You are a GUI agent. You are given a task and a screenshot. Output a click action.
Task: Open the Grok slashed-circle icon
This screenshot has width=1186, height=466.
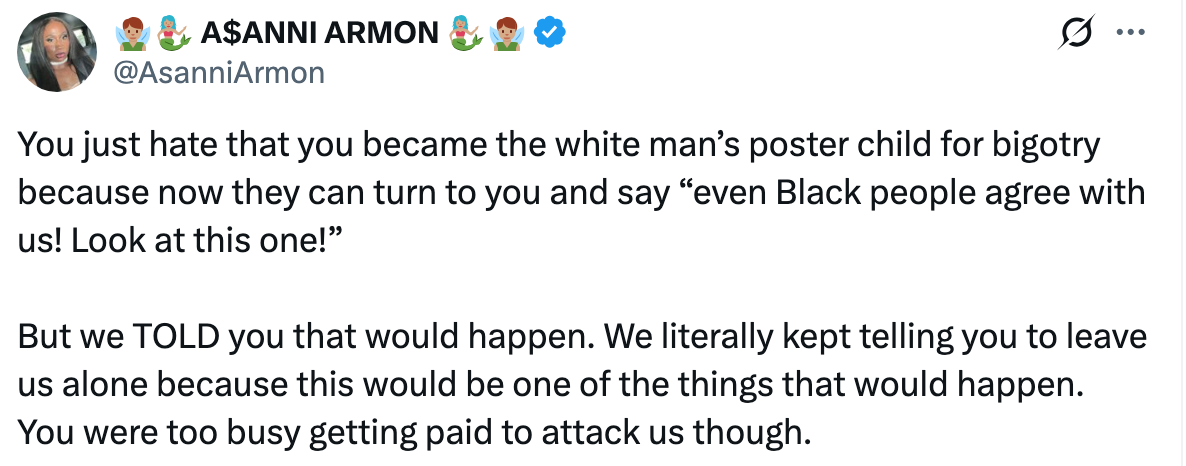click(1075, 33)
